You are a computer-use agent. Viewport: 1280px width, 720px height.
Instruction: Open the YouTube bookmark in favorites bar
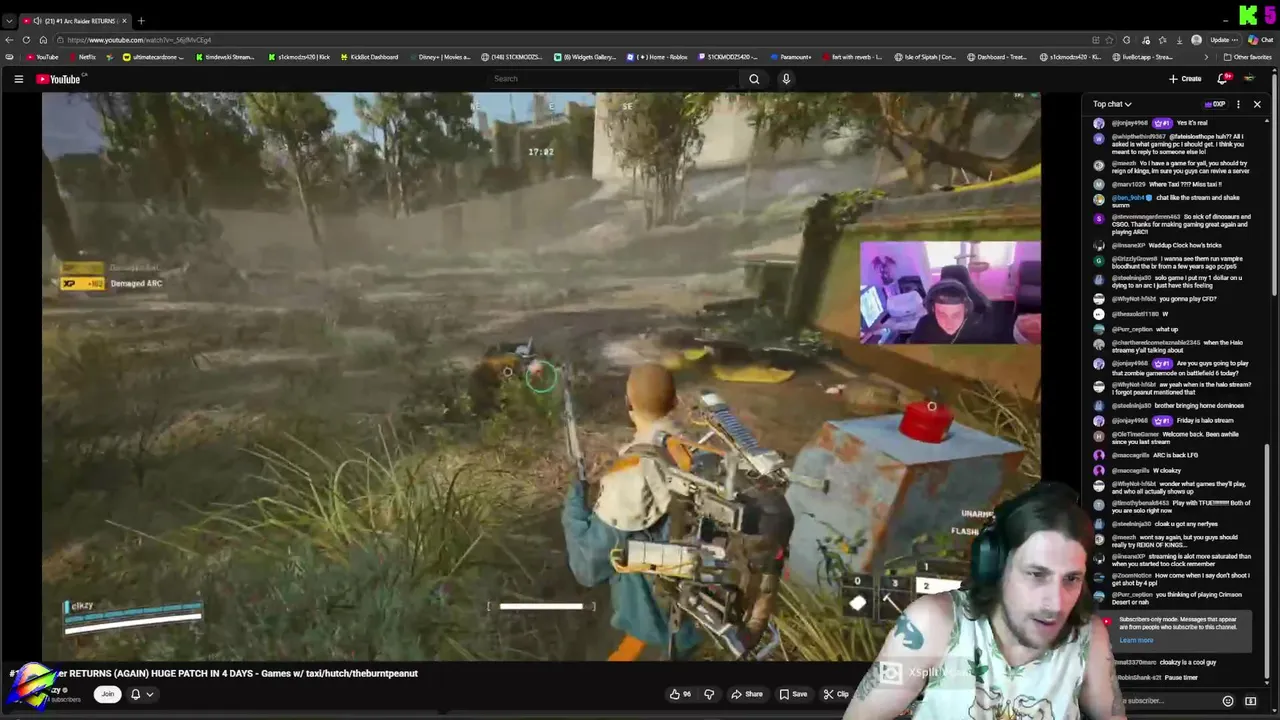click(x=43, y=57)
